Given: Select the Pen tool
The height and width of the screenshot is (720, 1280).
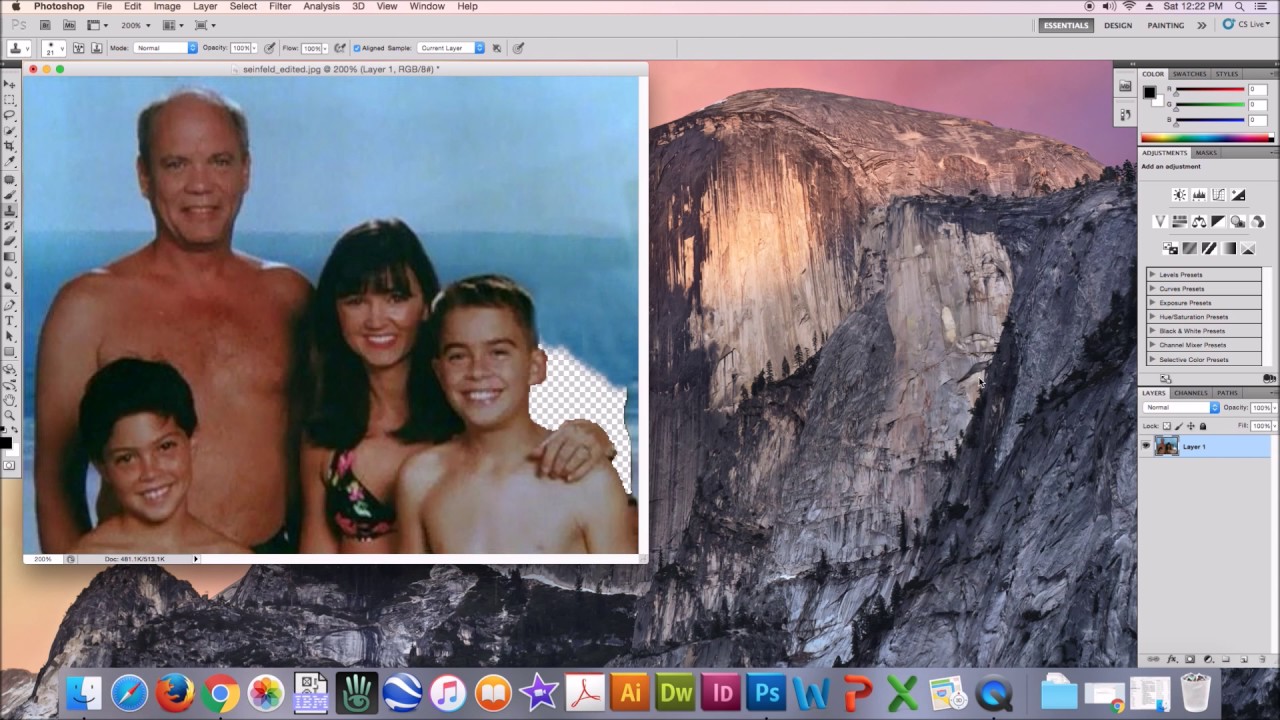Looking at the screenshot, I should [10, 305].
